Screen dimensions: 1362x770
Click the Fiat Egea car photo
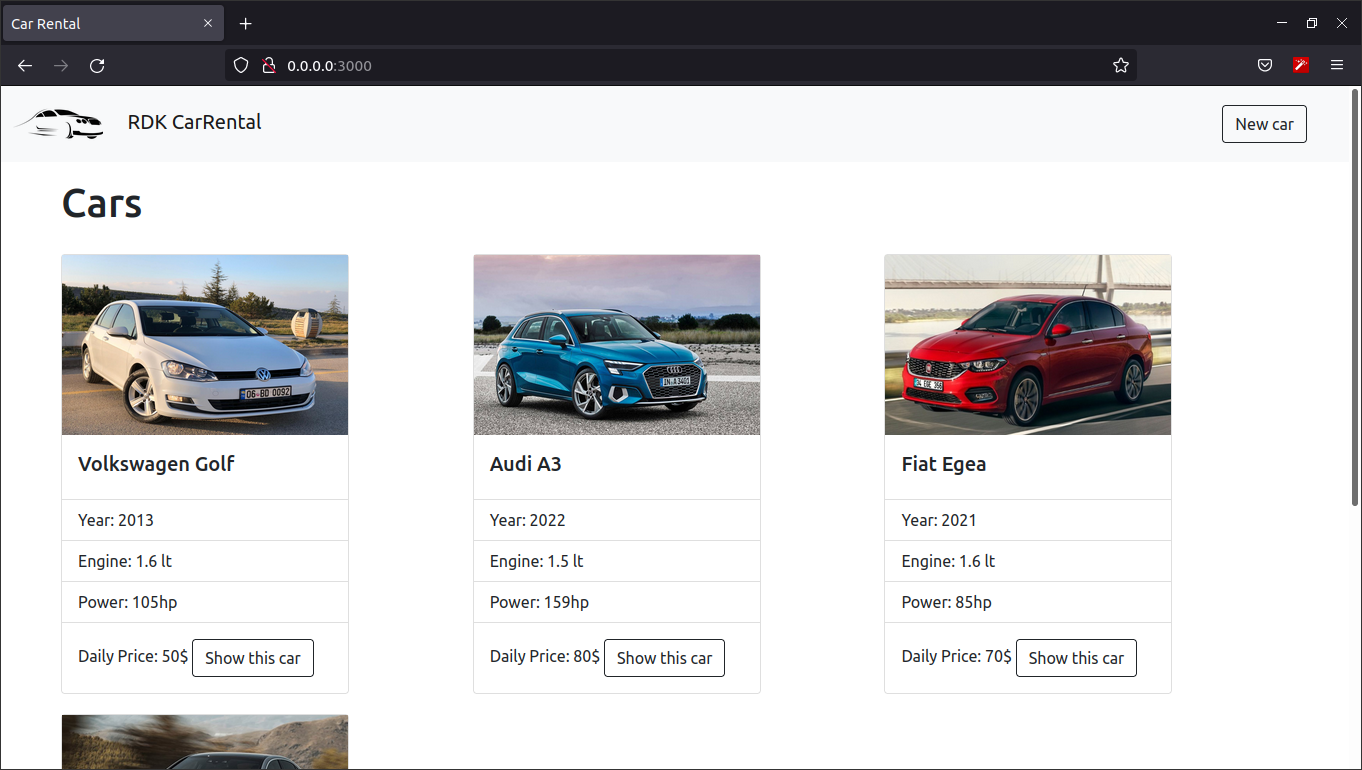pyautogui.click(x=1027, y=344)
